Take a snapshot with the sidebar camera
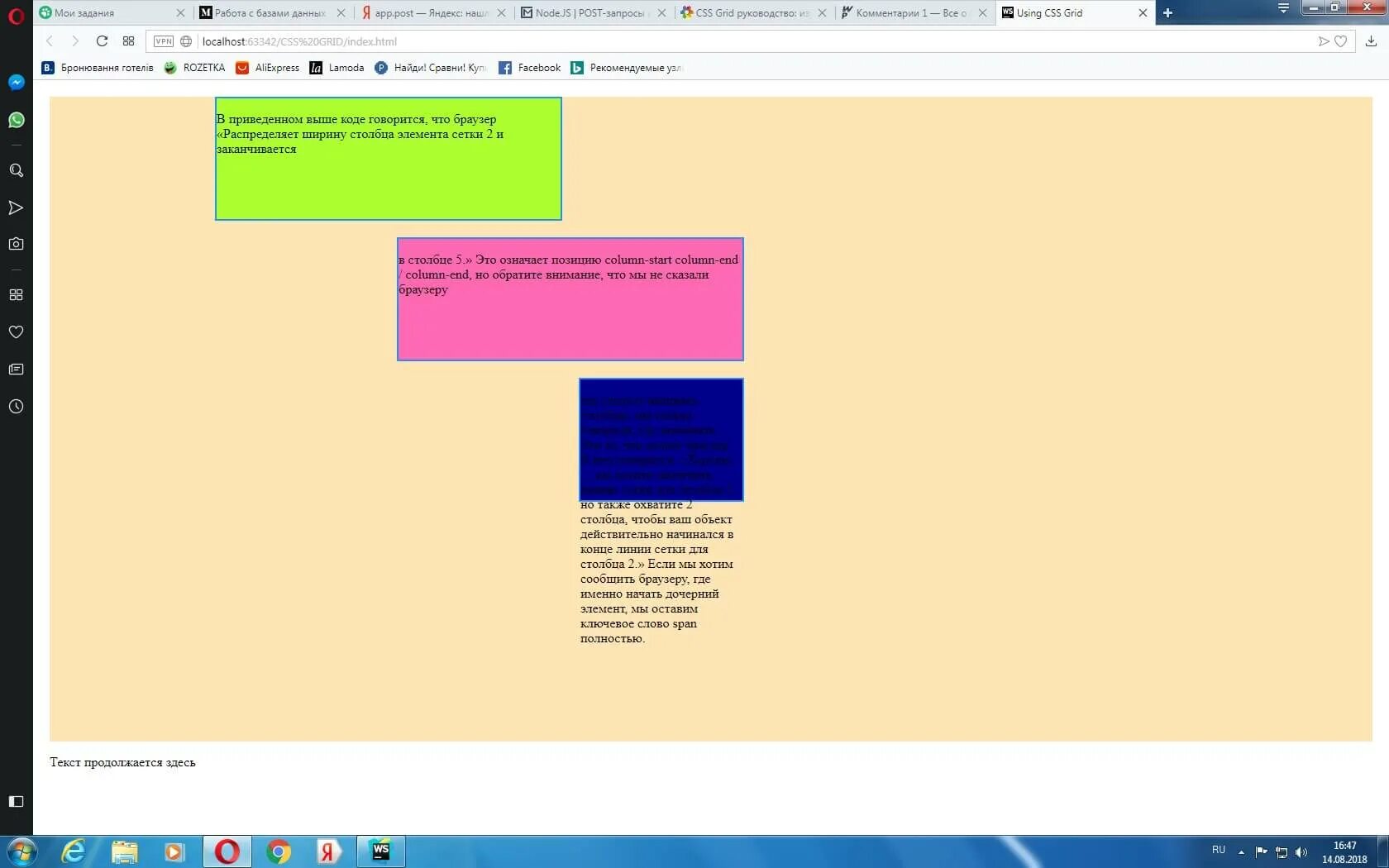 (x=16, y=244)
